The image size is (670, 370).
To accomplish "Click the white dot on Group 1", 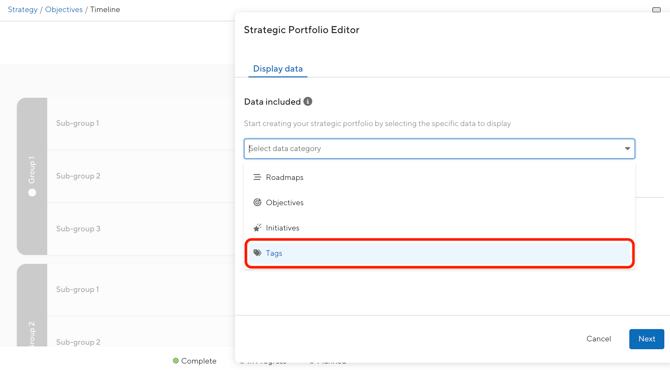I will click(x=32, y=193).
